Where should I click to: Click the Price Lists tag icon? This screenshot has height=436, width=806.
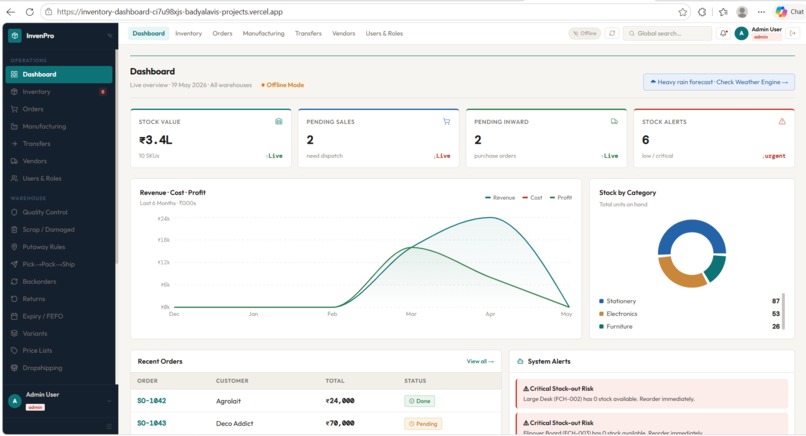click(x=14, y=351)
